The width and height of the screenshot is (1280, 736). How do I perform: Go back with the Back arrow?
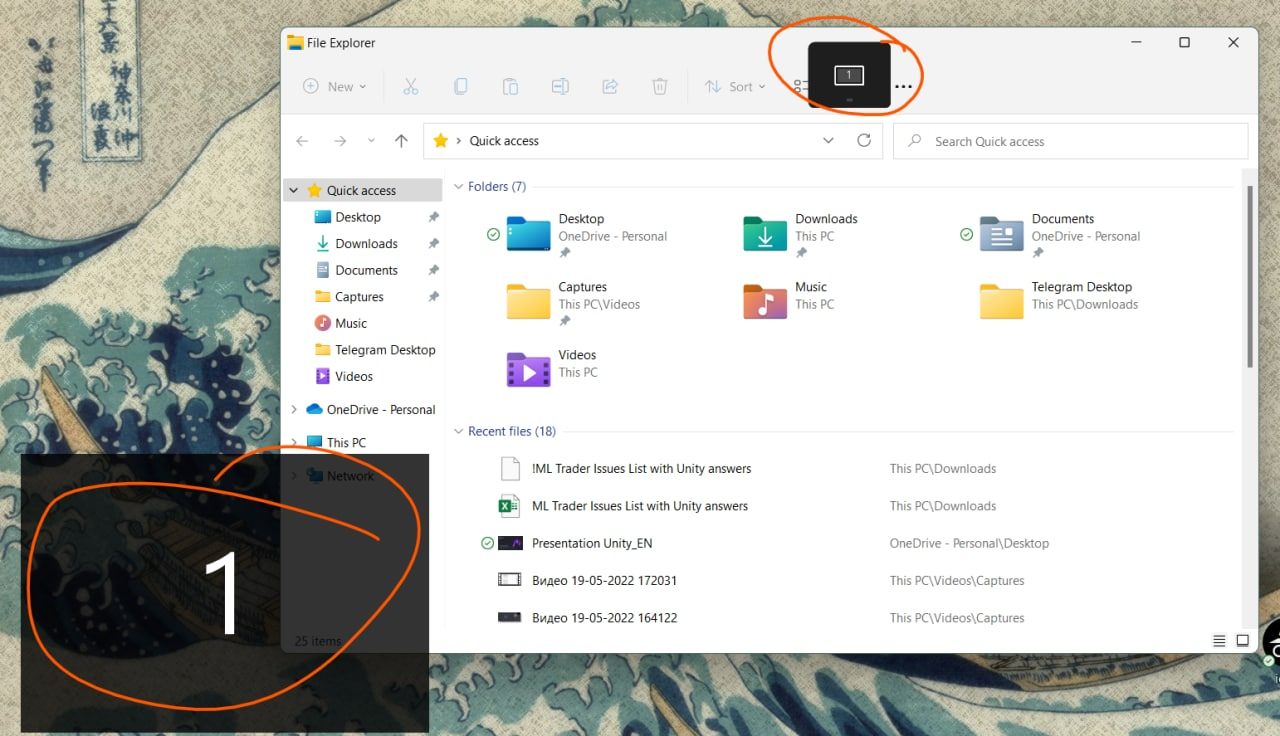tap(303, 141)
